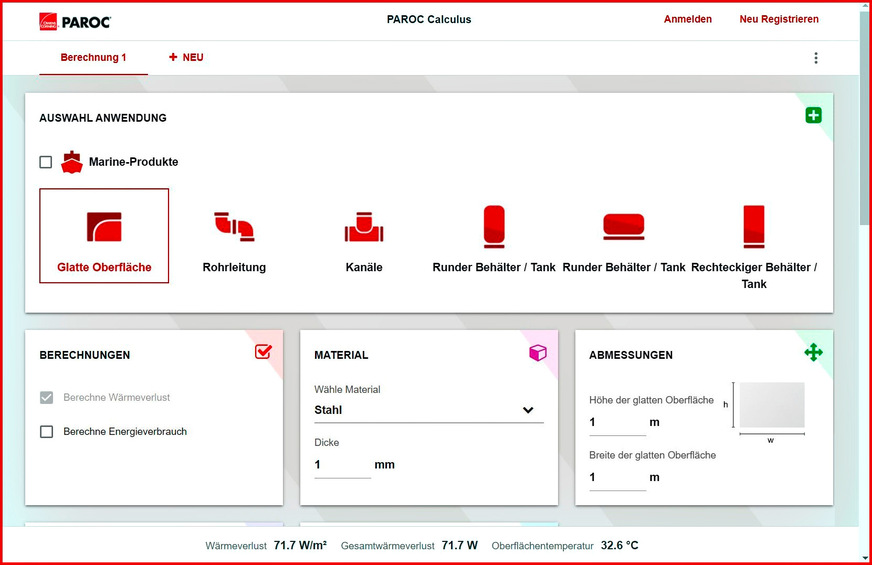872x565 pixels.
Task: Click the red checkmark icon in Berechnungen
Action: (263, 351)
